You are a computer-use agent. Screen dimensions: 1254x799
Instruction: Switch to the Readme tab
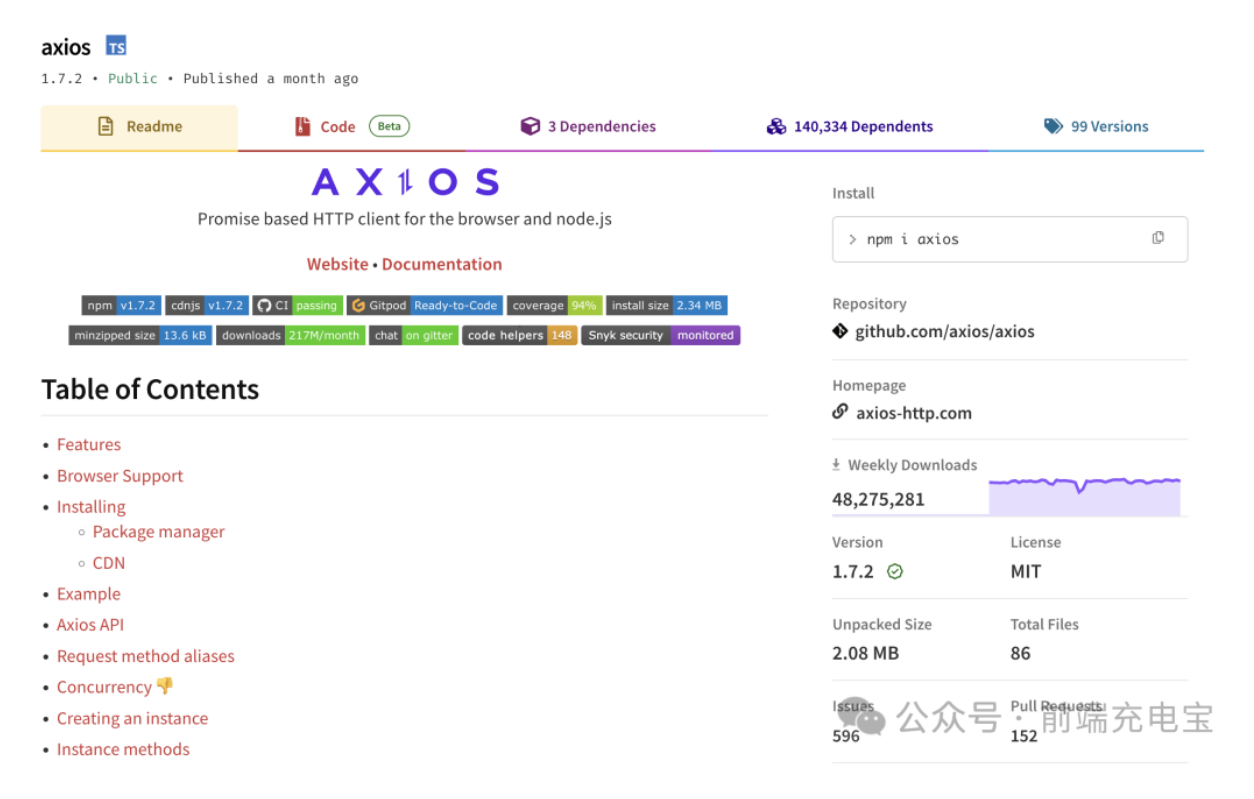(x=139, y=127)
